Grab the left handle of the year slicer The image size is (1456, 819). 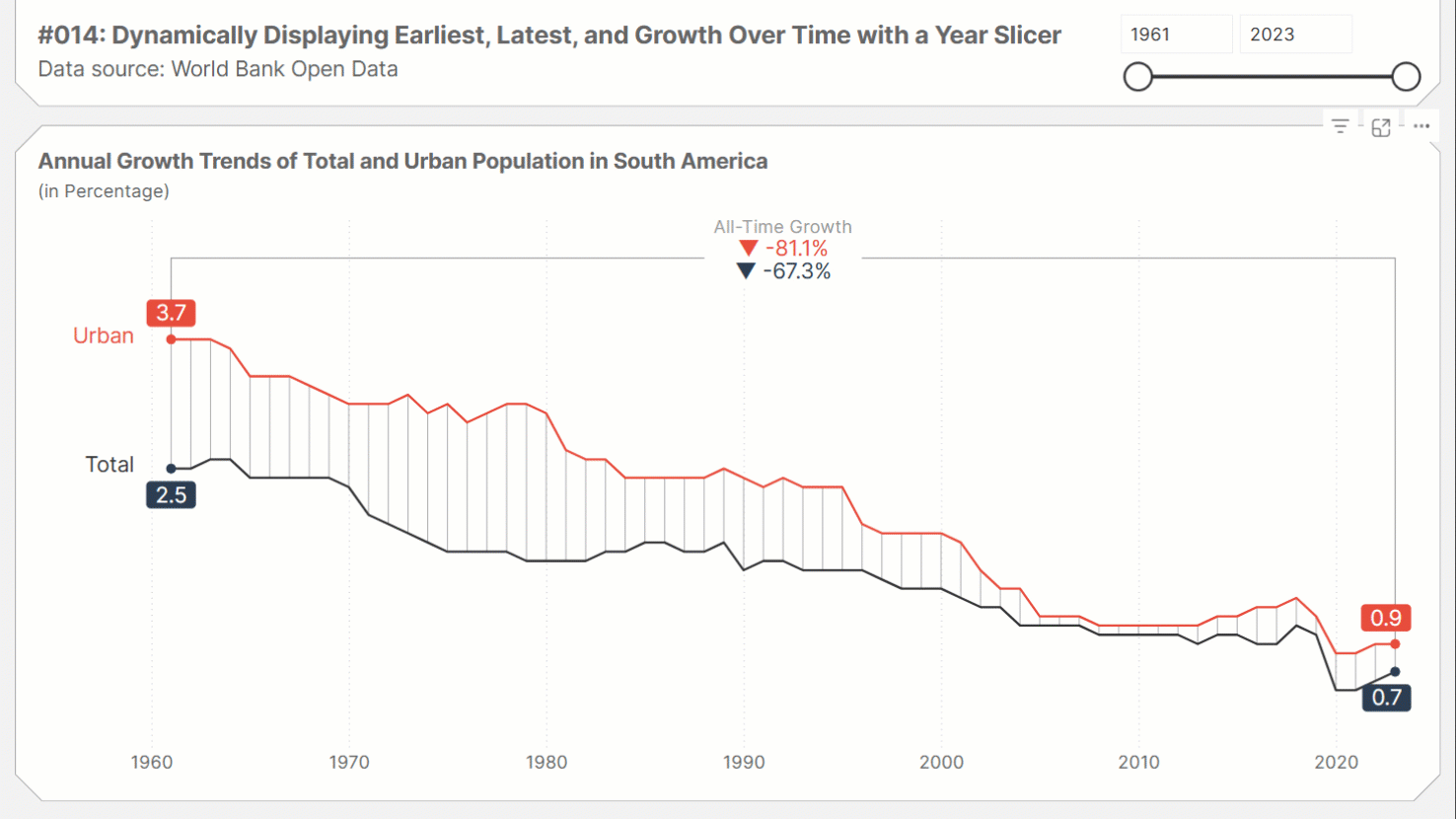(1138, 75)
